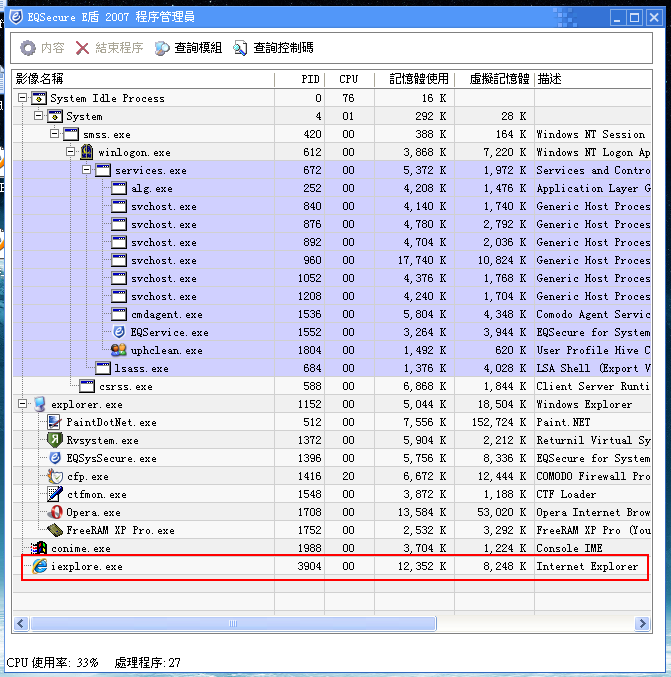Screen dimensions: 671x677
Task: Select svchost.exe row with PID 1052
Action: coord(332,278)
